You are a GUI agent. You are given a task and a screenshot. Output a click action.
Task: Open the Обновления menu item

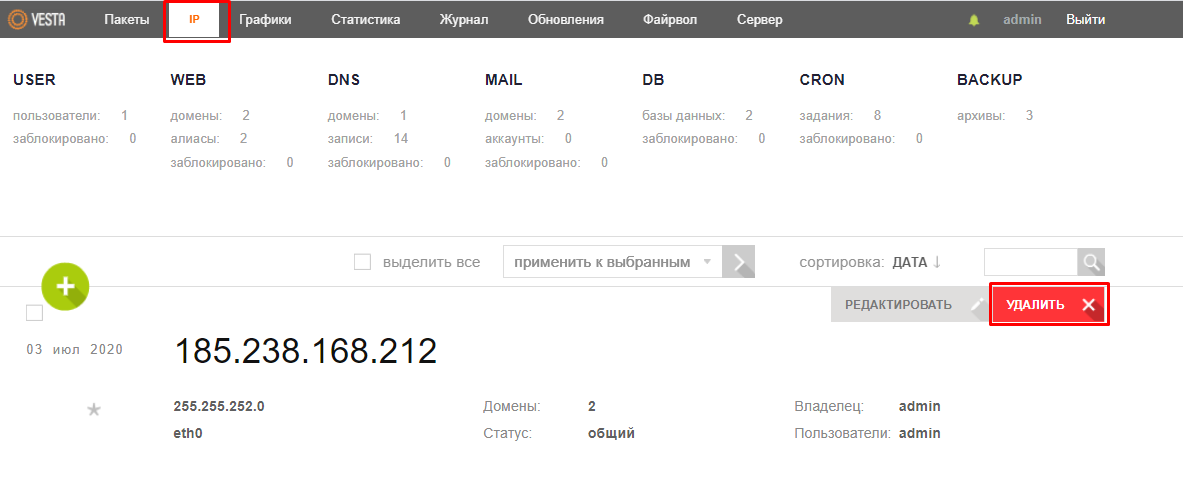pyautogui.click(x=566, y=20)
